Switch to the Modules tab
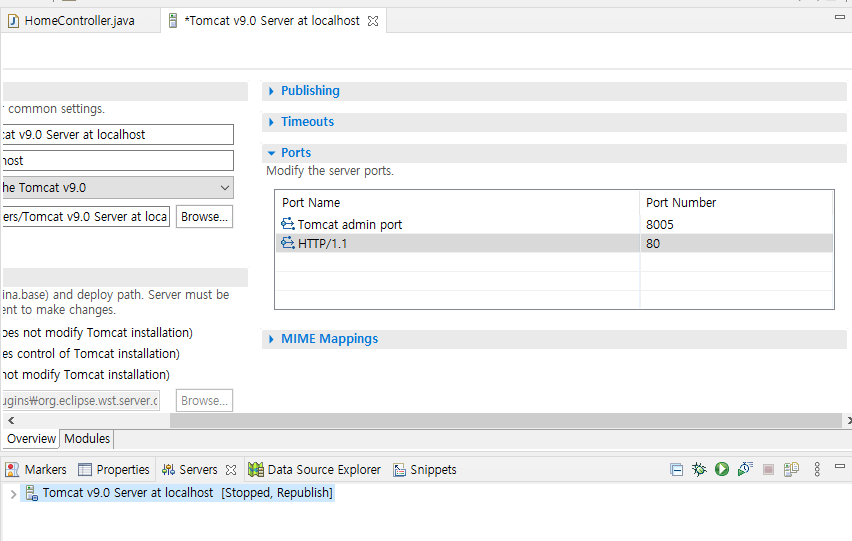 coord(87,438)
